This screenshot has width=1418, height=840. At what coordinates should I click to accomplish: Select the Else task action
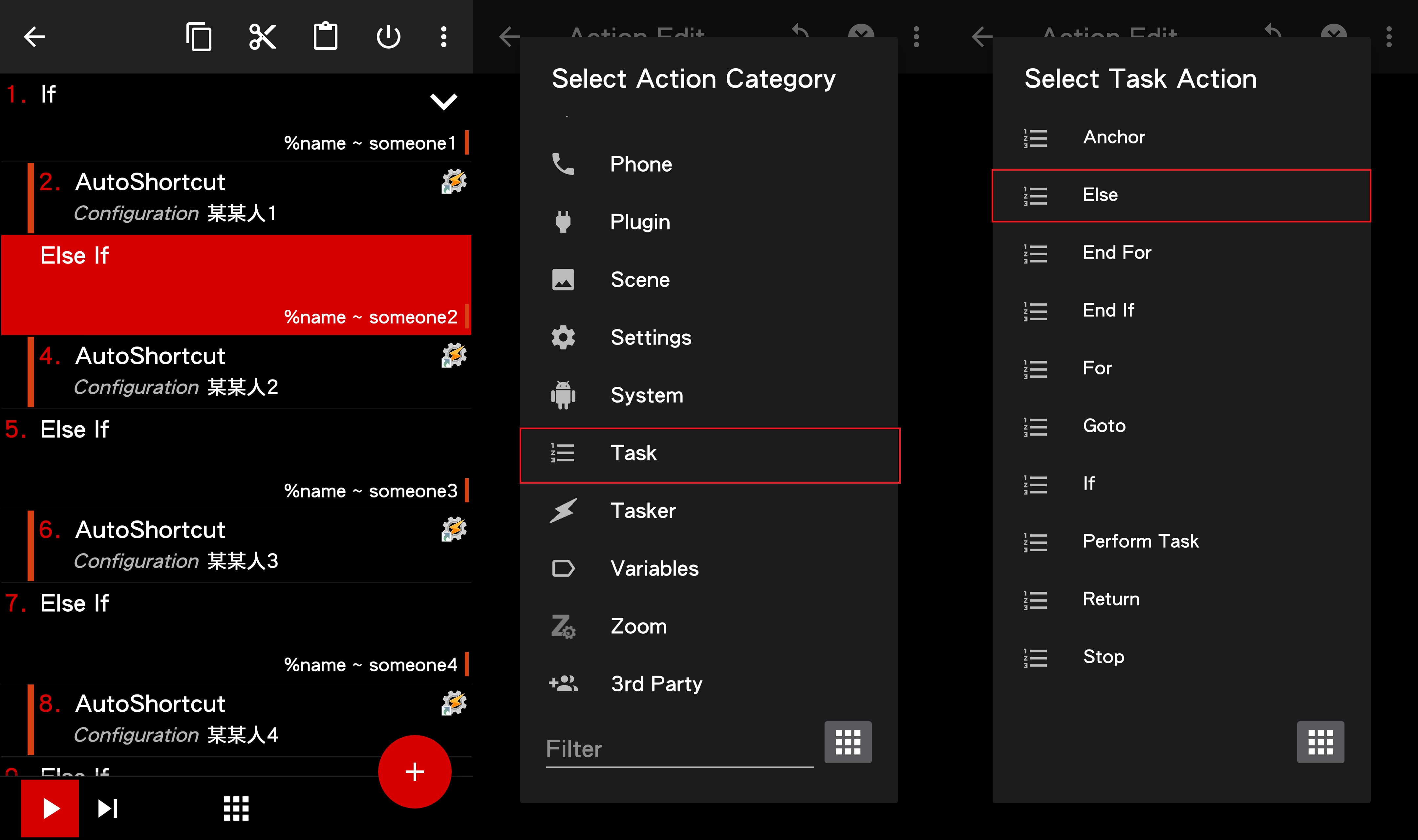tap(1181, 195)
